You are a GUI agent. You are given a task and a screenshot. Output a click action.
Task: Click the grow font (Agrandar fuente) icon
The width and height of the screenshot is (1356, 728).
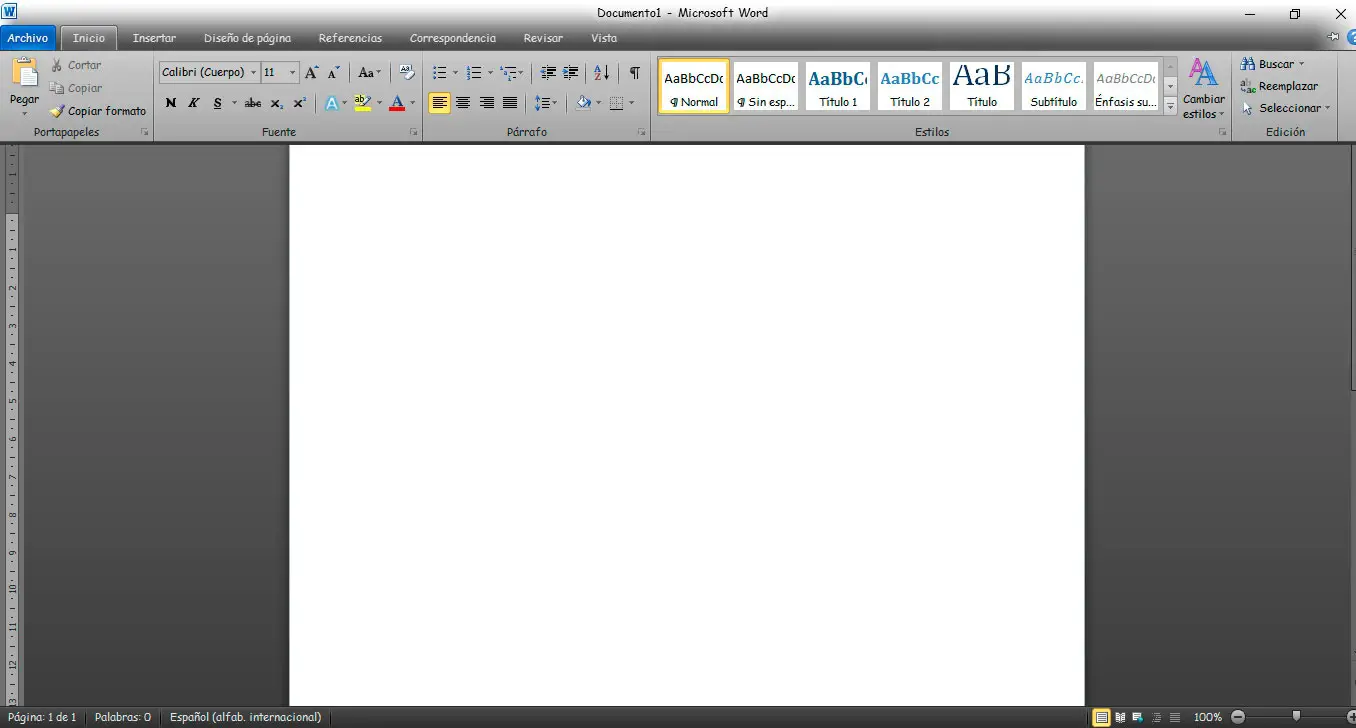[312, 72]
